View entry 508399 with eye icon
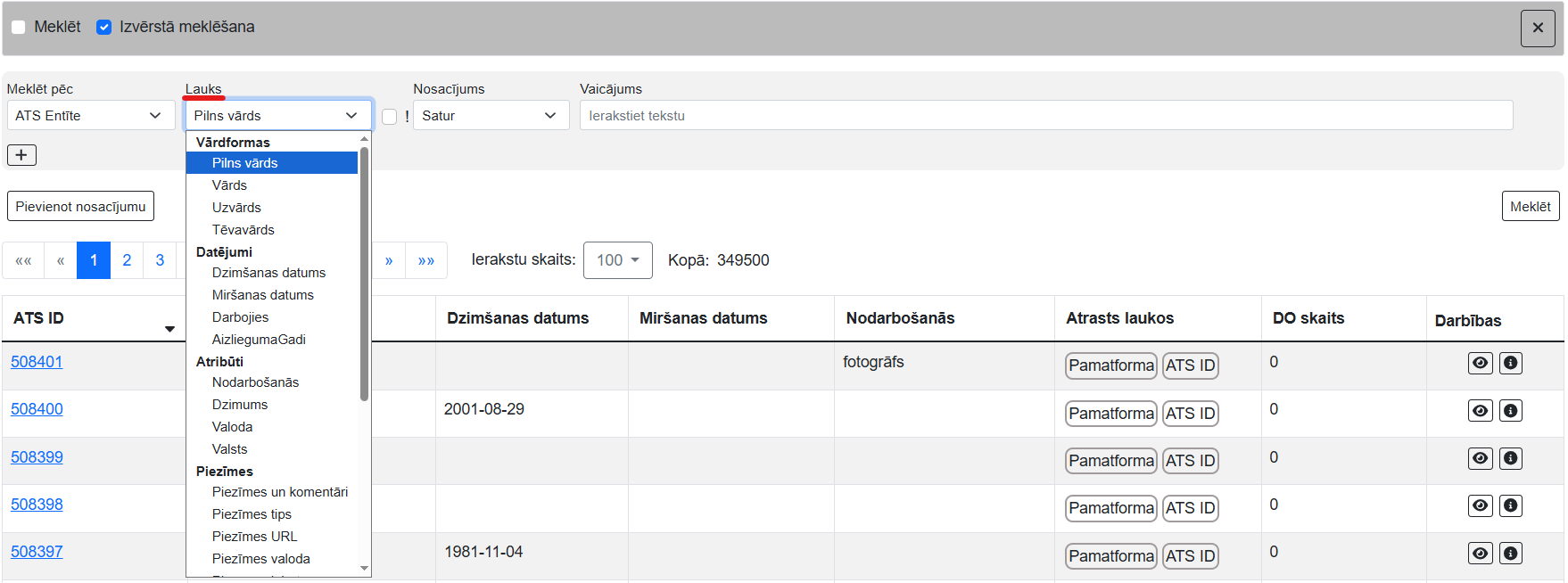The height and width of the screenshot is (583, 1568). 1480,458
